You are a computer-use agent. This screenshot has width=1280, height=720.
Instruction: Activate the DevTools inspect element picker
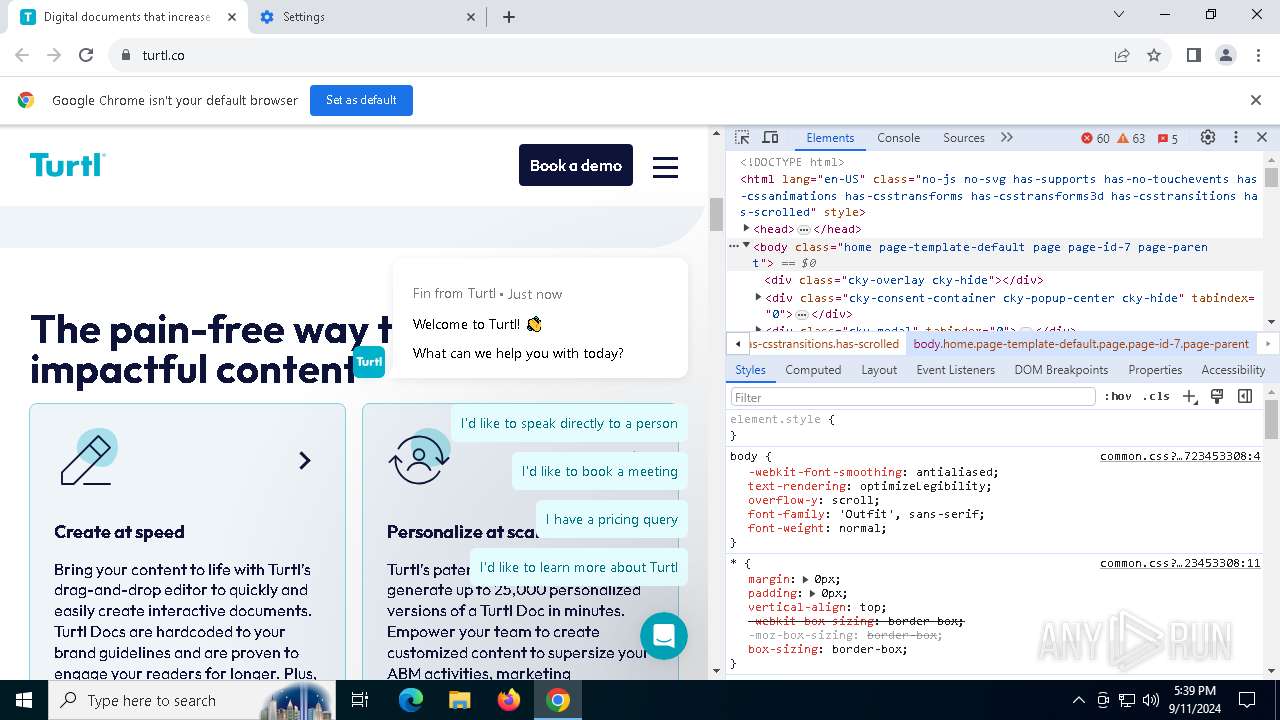tap(742, 138)
